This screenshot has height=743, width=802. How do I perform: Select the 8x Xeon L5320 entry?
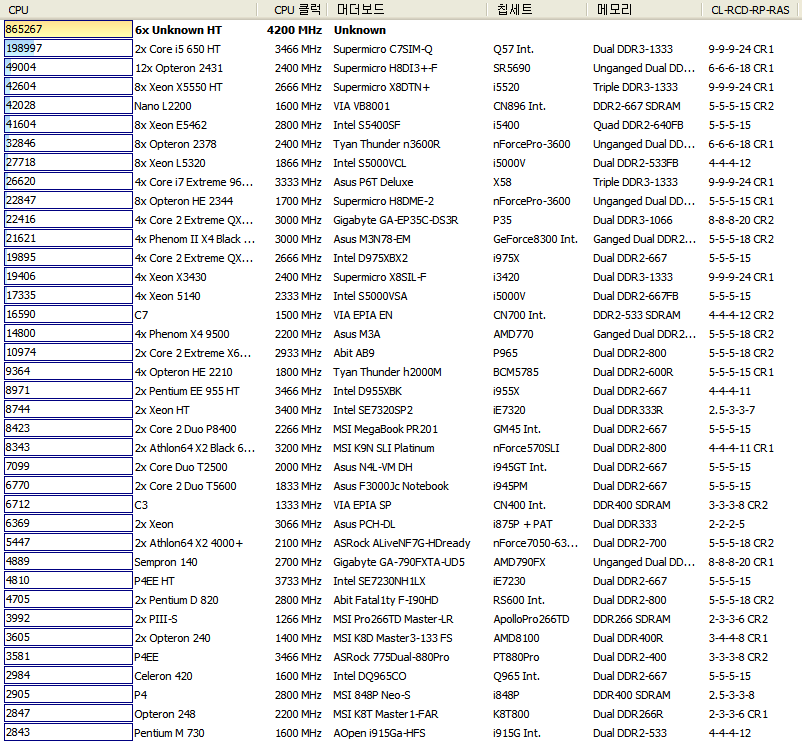tap(170, 163)
